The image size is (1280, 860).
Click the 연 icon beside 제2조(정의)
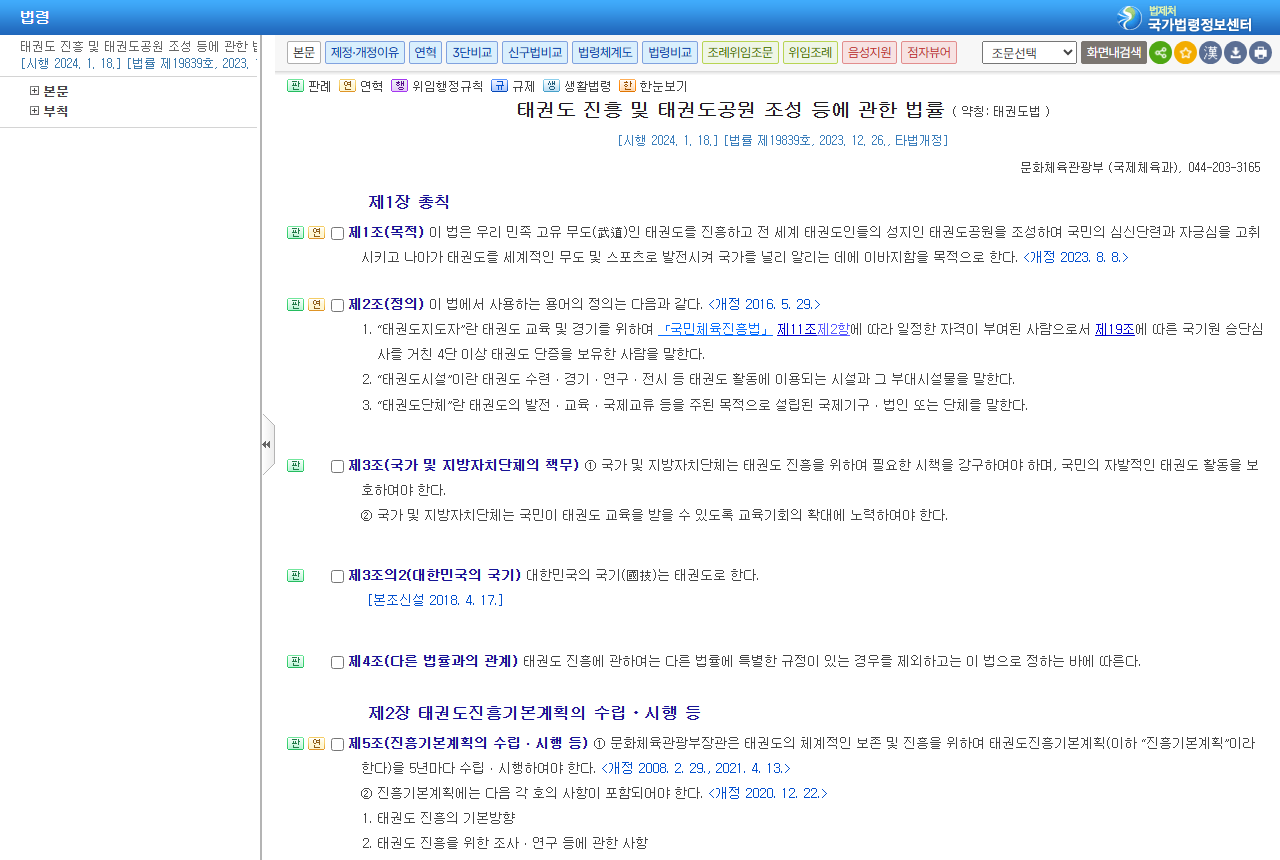tap(316, 305)
